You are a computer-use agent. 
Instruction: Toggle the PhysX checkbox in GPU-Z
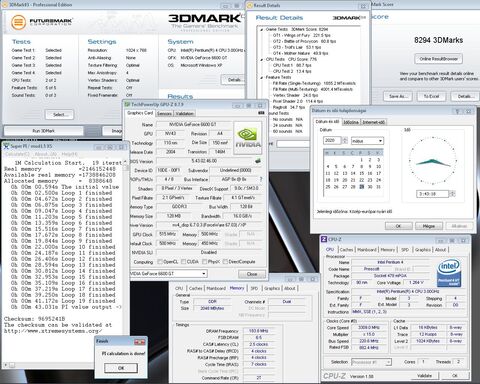click(x=204, y=262)
